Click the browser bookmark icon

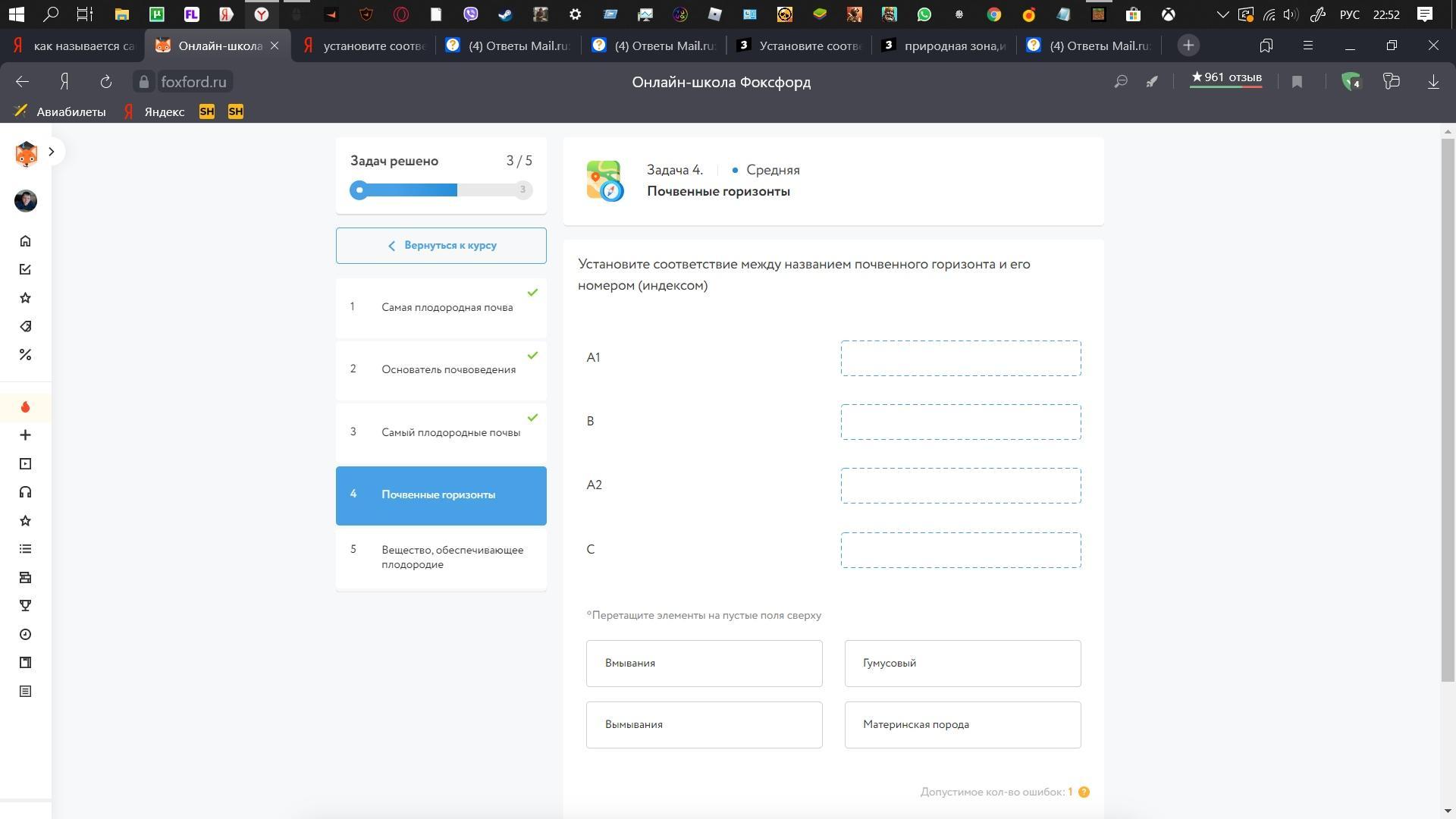coord(1297,82)
